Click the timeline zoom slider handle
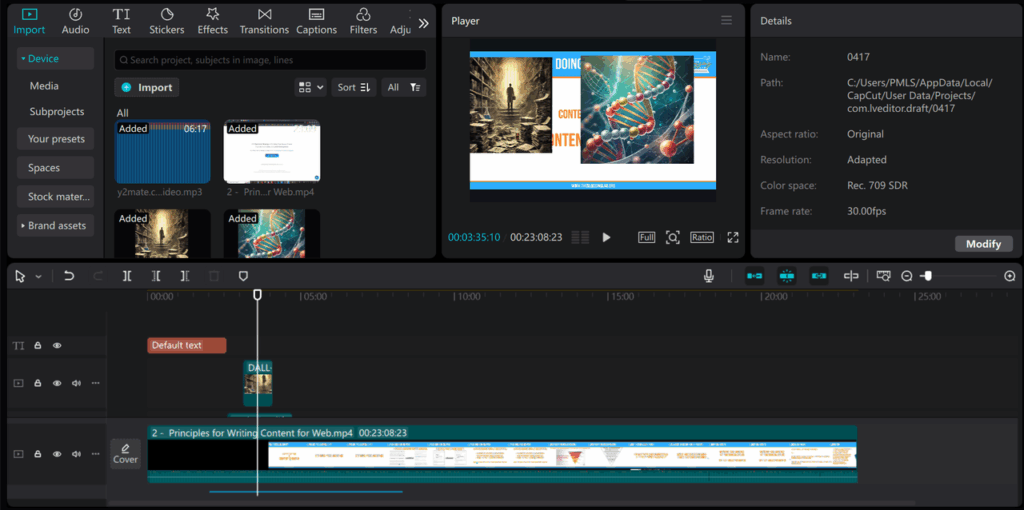The image size is (1024, 510). pos(927,276)
